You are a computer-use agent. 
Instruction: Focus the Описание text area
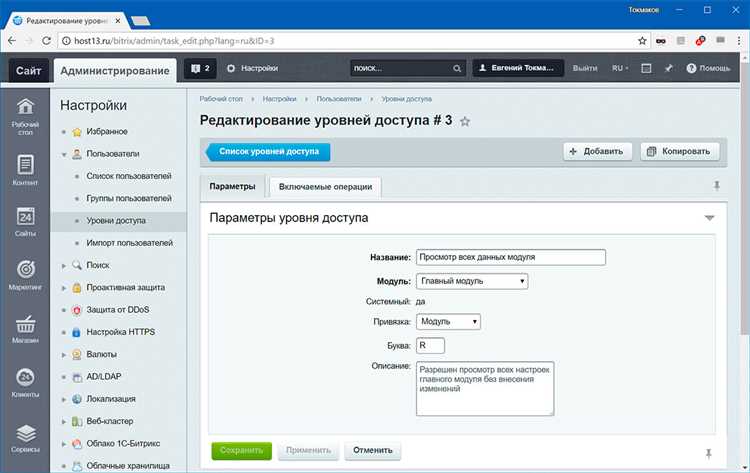(x=485, y=388)
